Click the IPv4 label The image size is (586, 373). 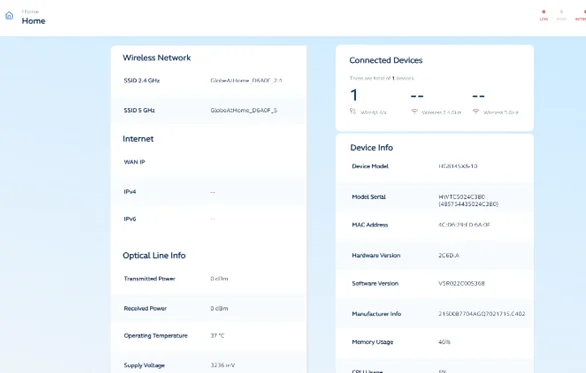pos(130,192)
